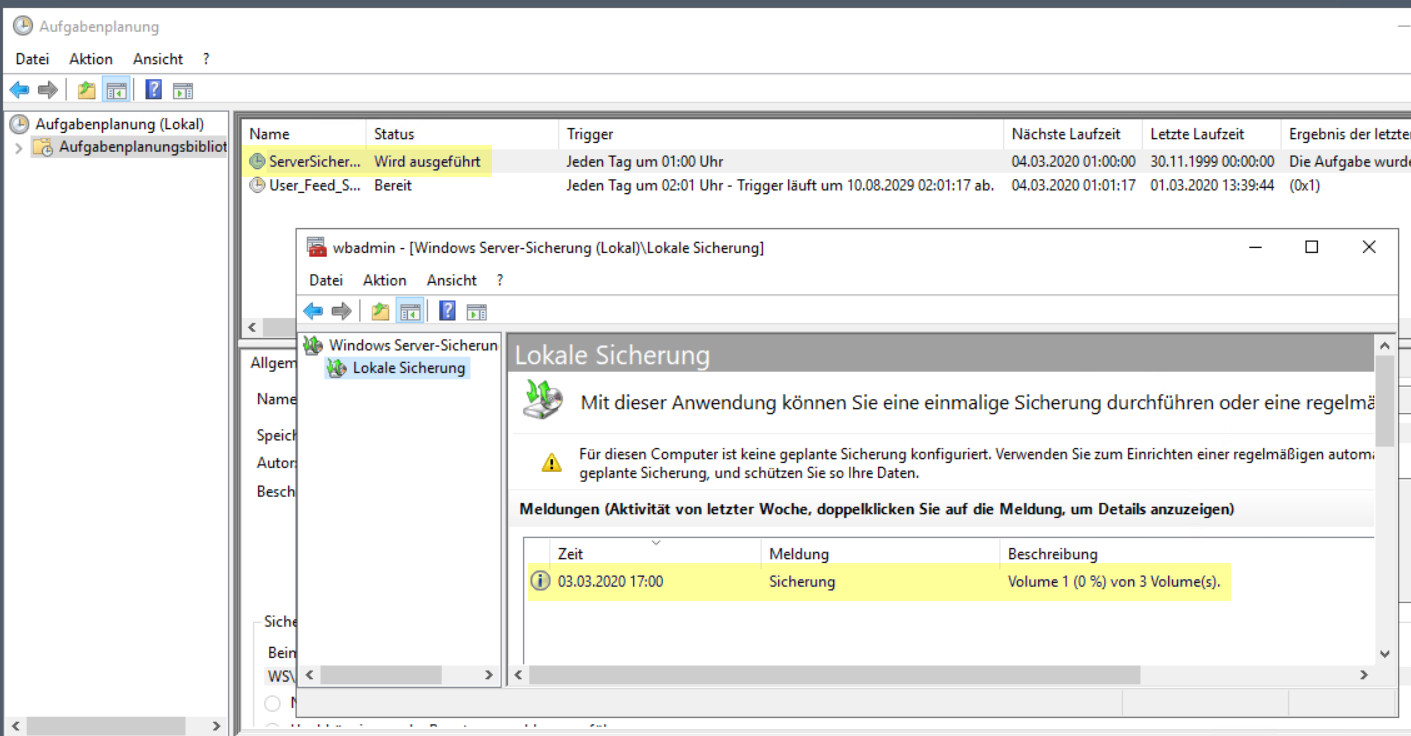Open Ansicht menu in Aufgabenplanung
The height and width of the screenshot is (736, 1411).
[158, 59]
